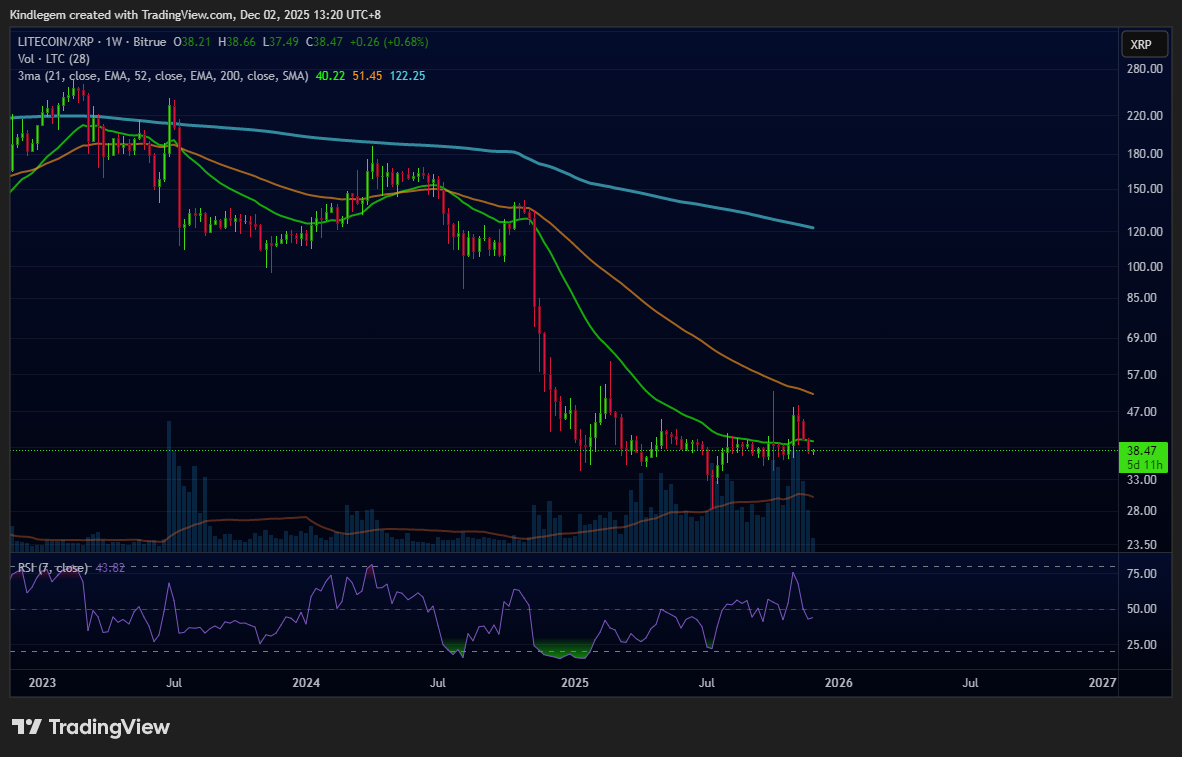The width and height of the screenshot is (1182, 757).
Task: Click the Bitrue exchange label
Action: [149, 42]
